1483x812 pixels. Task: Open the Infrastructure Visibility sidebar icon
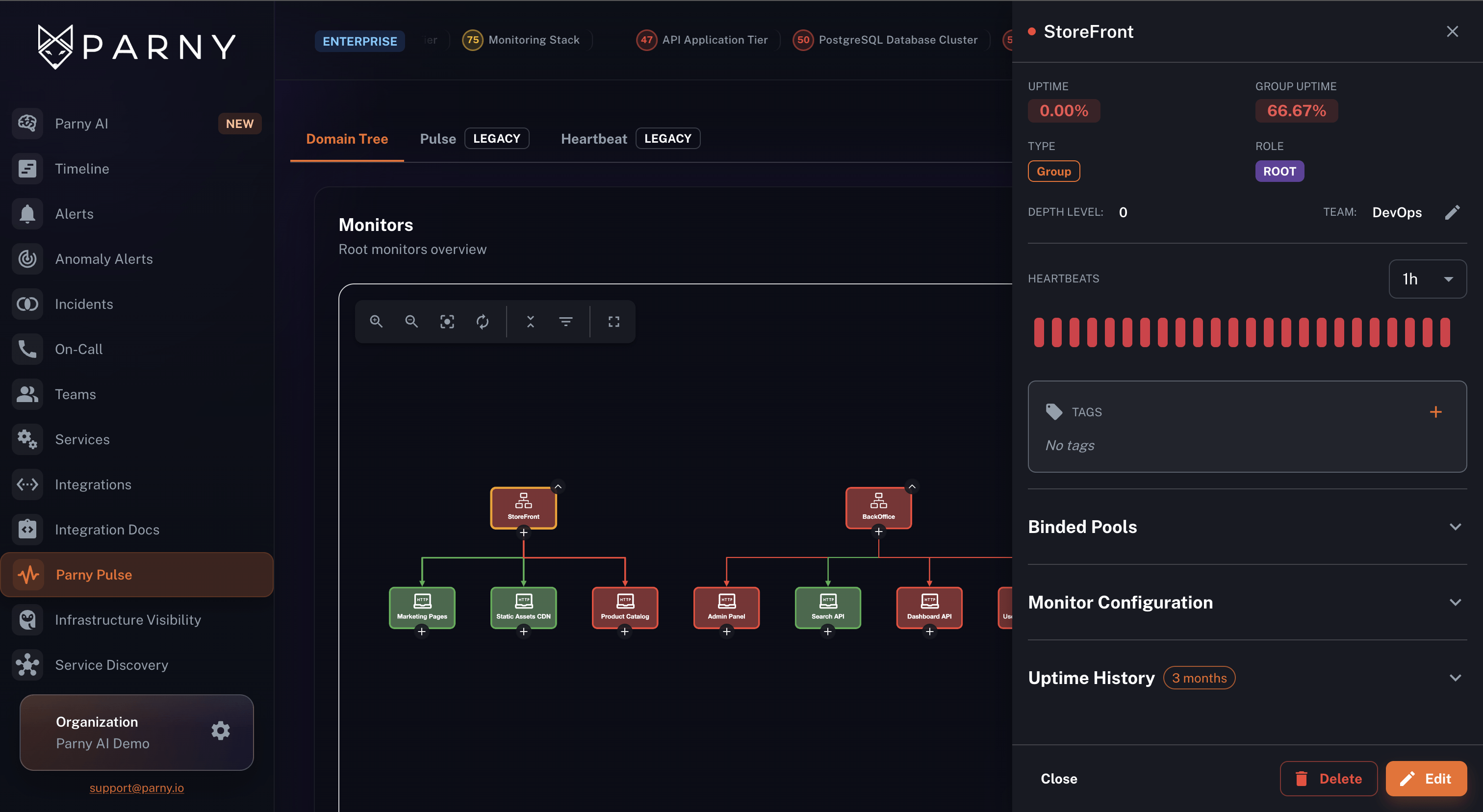point(27,620)
